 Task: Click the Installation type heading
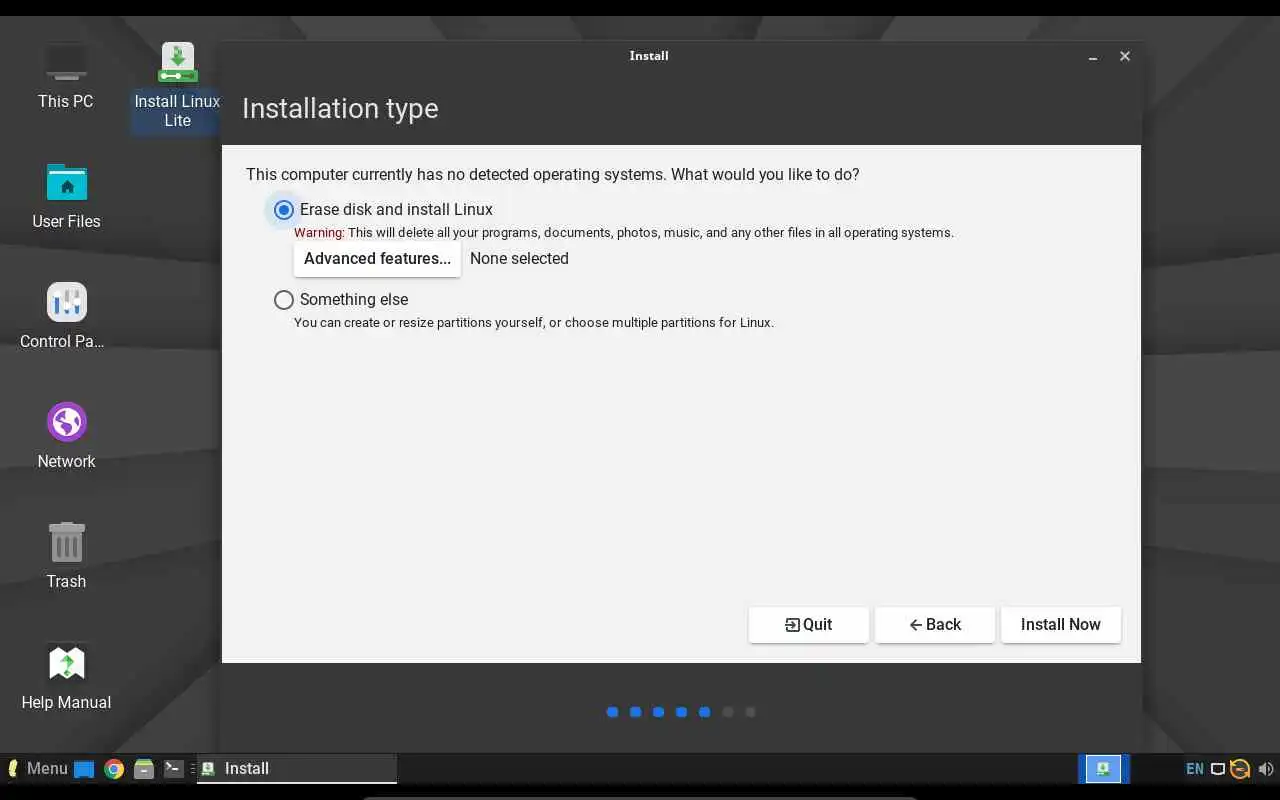340,109
